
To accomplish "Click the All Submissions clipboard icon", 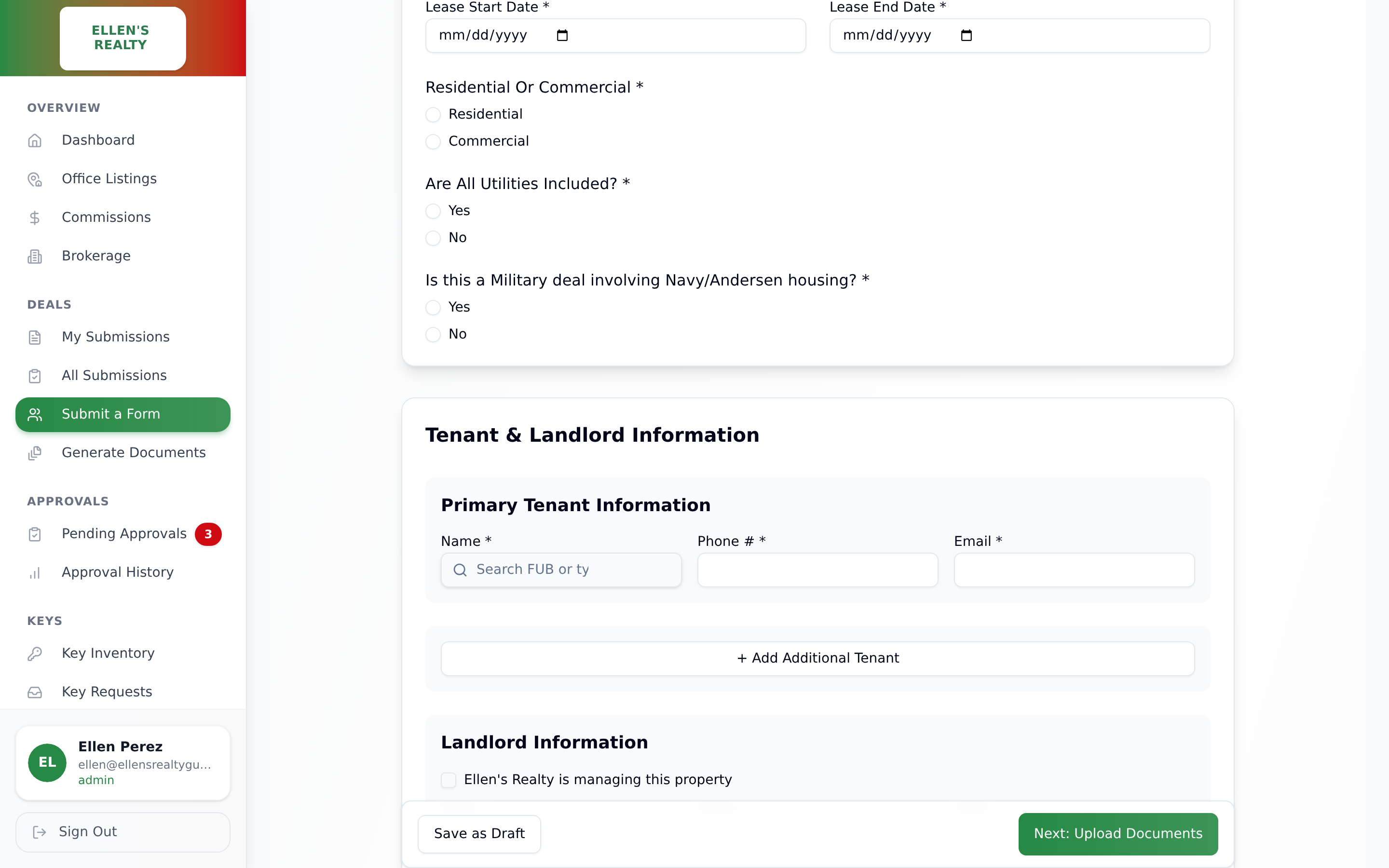I will pyautogui.click(x=35, y=376).
